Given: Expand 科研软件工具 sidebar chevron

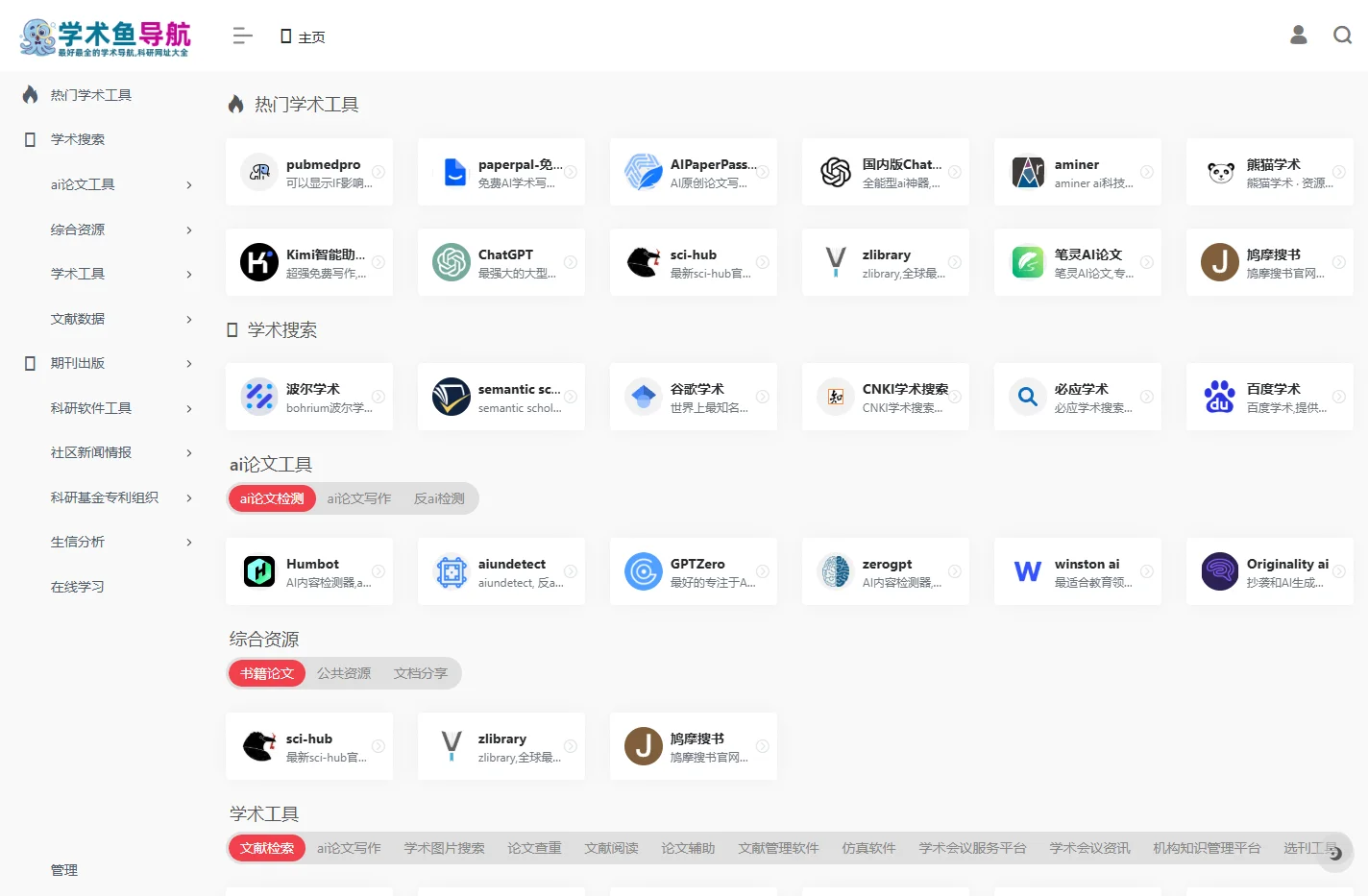Looking at the screenshot, I should tap(189, 408).
